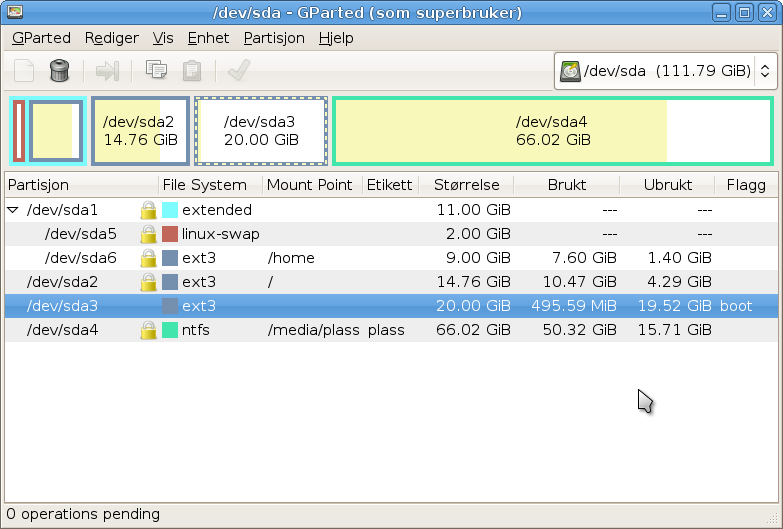Image resolution: width=783 pixels, height=529 pixels.
Task: Open the Enhet menu
Action: 208,38
